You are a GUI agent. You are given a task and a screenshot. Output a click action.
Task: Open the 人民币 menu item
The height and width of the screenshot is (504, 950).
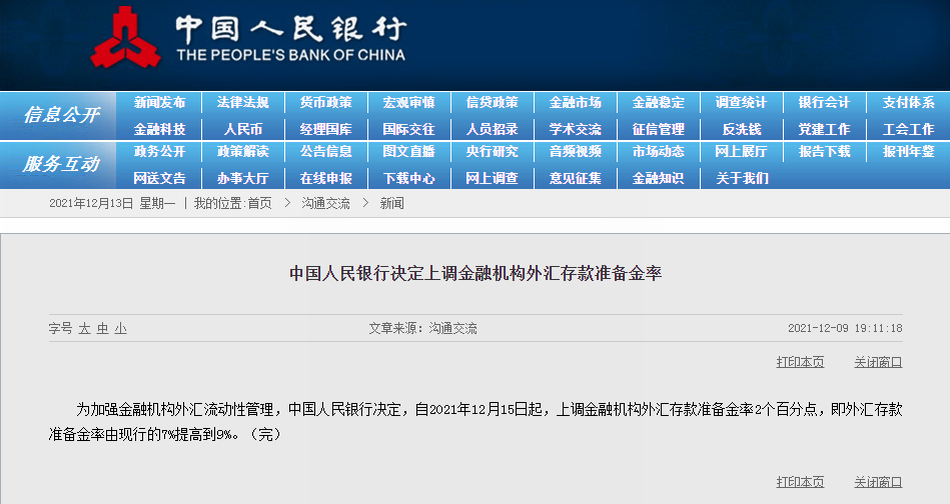[x=242, y=129]
